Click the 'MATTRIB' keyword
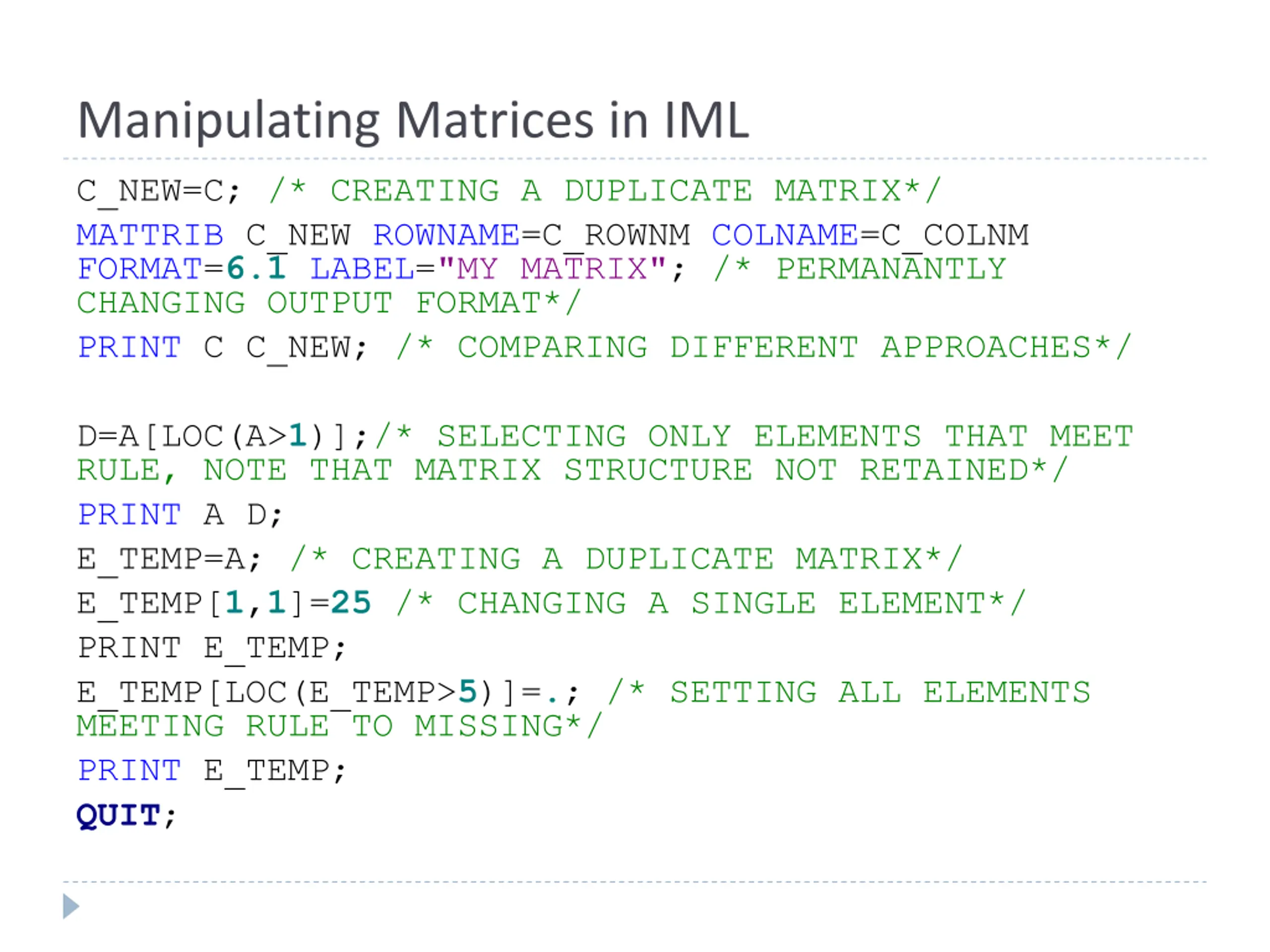The image size is (1270, 952). pos(150,236)
